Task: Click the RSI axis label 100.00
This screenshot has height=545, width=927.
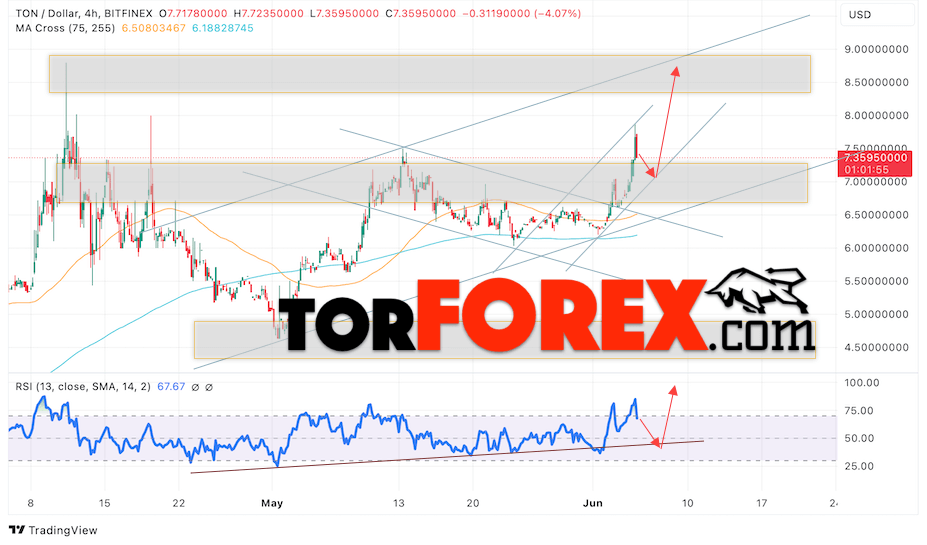Action: [x=862, y=382]
